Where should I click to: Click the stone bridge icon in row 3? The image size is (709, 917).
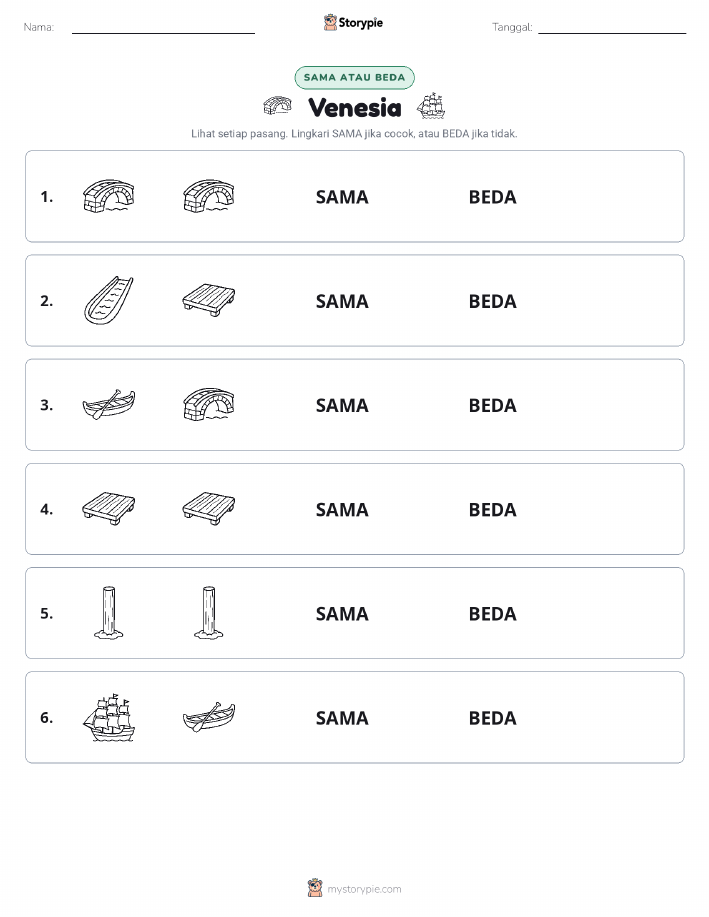click(x=209, y=405)
